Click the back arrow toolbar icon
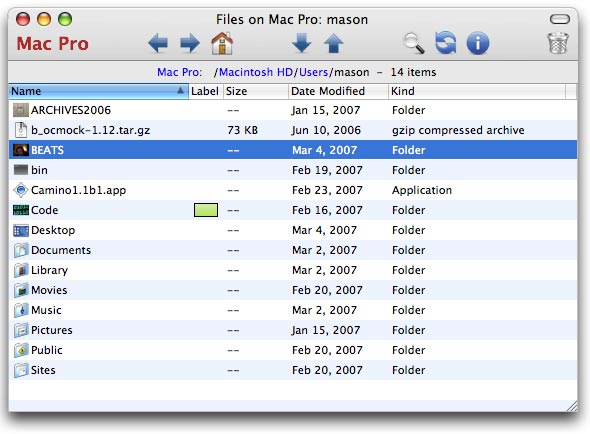590x434 pixels. [x=158, y=43]
